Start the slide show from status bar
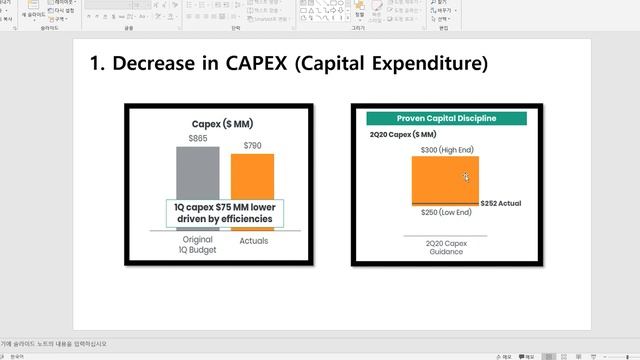The height and width of the screenshot is (360, 640). tap(593, 357)
